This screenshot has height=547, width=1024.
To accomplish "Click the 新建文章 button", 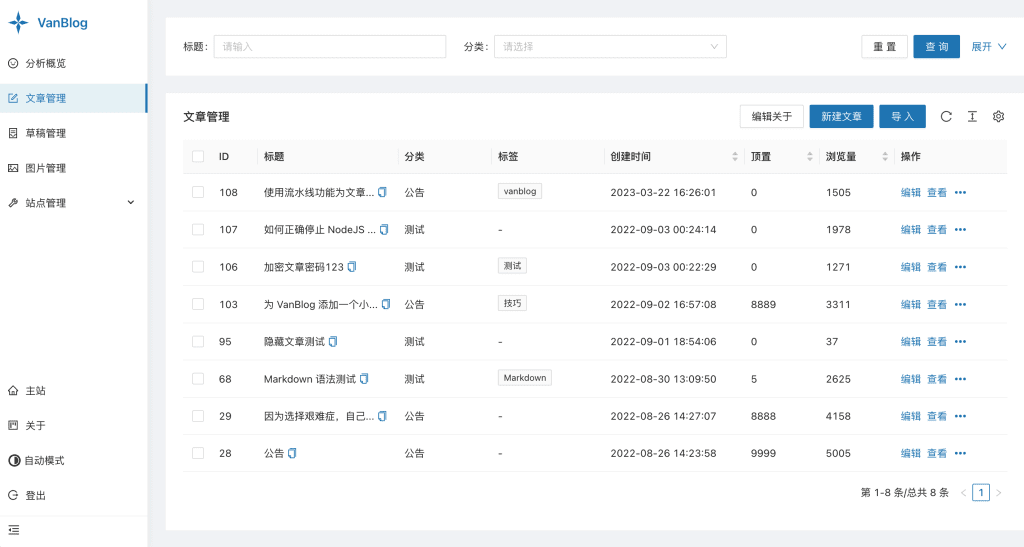I will (x=841, y=117).
